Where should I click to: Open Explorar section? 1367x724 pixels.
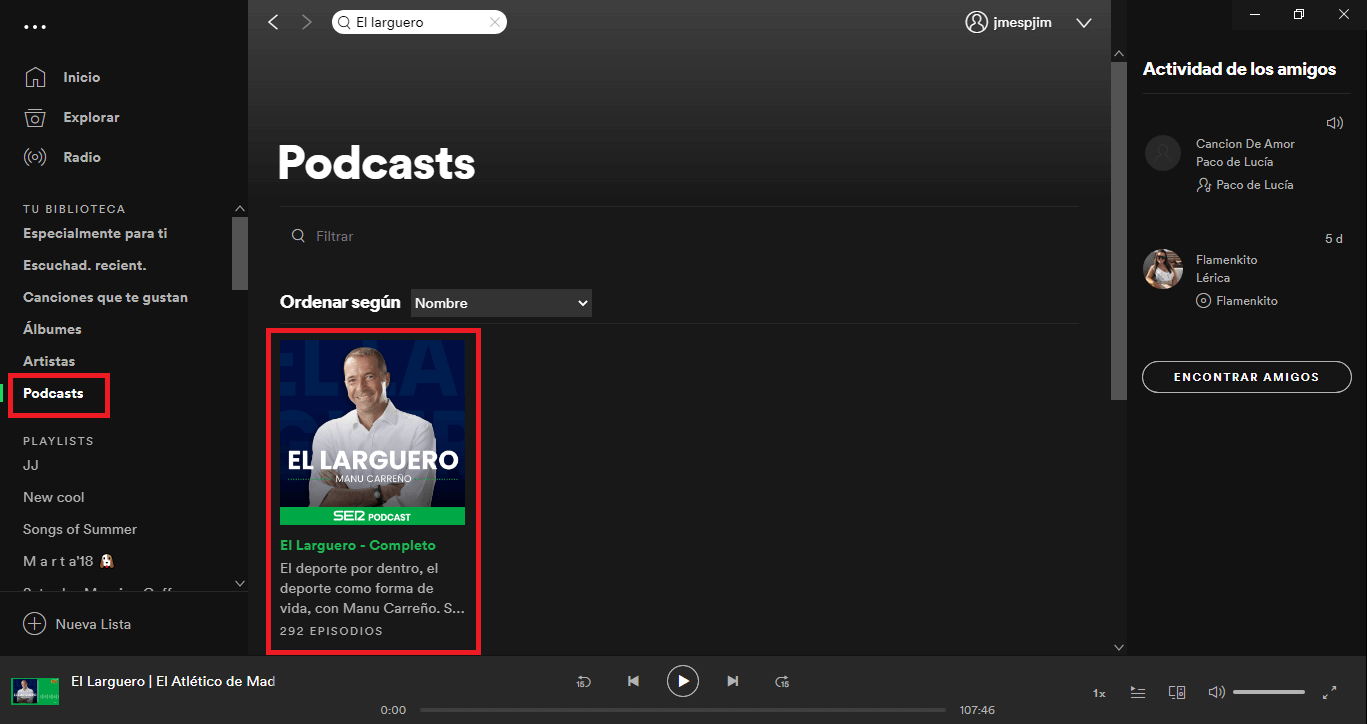pos(91,117)
